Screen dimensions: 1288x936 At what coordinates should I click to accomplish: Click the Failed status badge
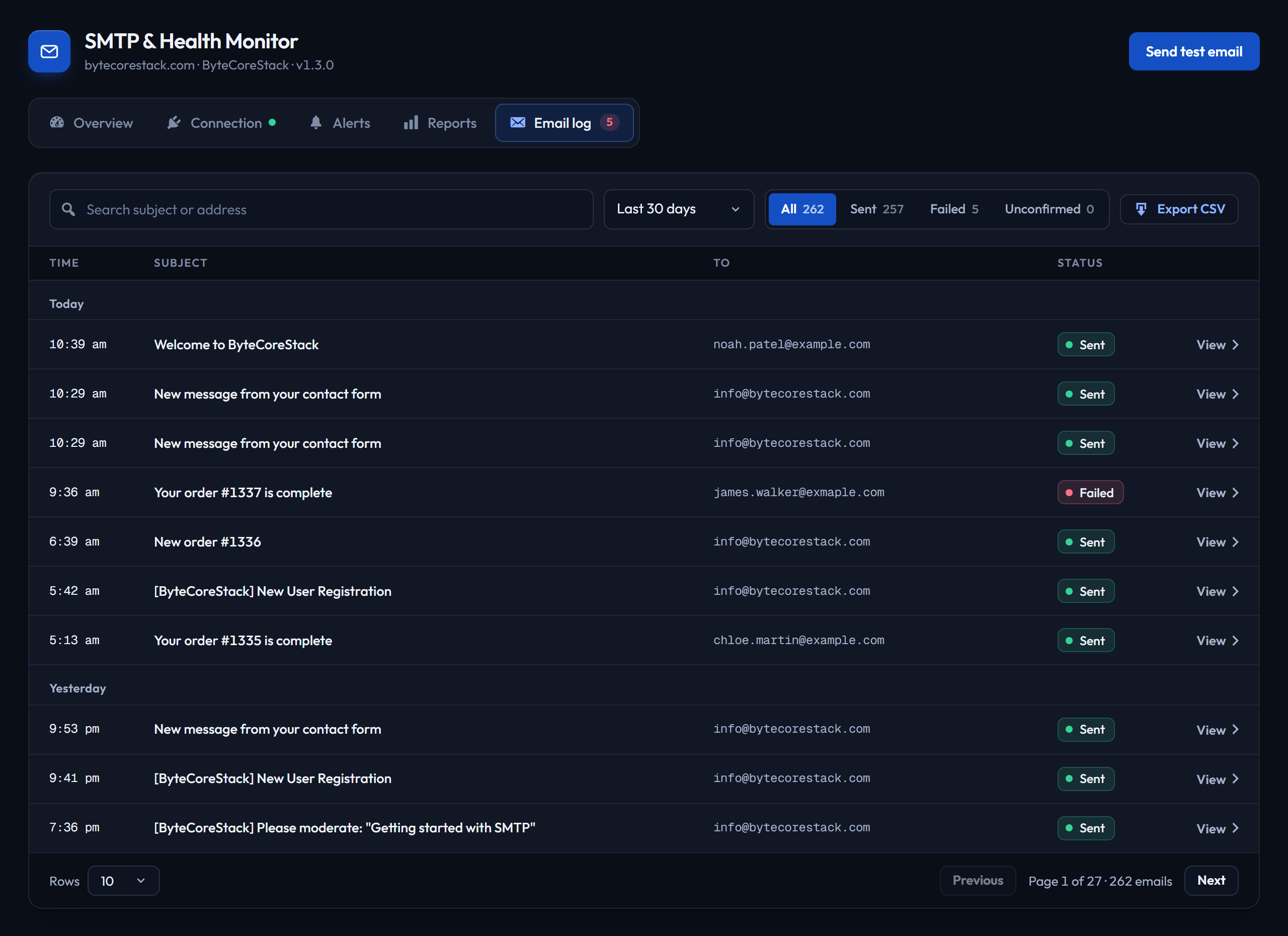pyautogui.click(x=1090, y=493)
